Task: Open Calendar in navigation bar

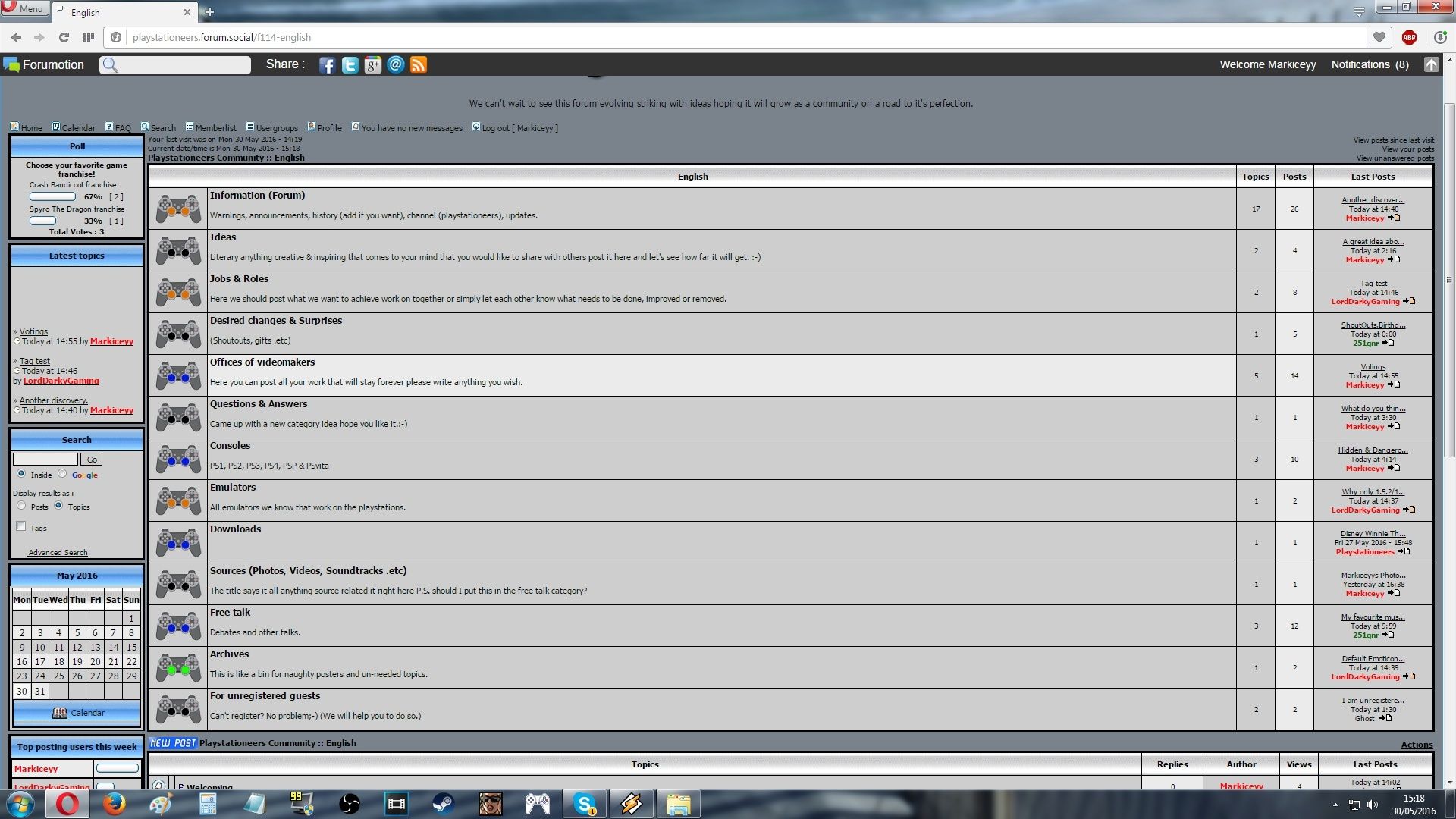Action: click(x=74, y=127)
